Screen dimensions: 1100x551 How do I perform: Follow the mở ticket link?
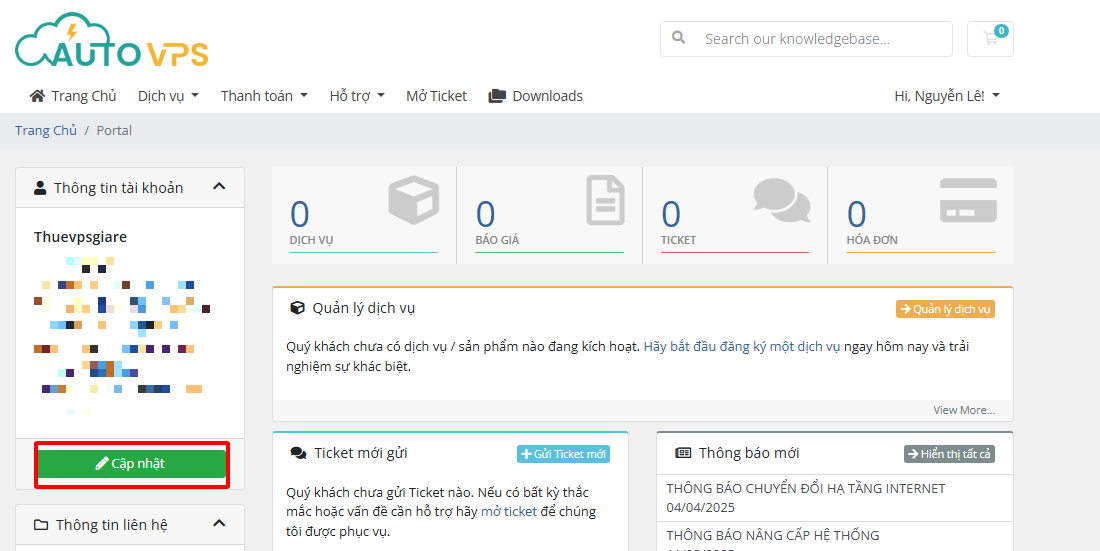[x=509, y=512]
